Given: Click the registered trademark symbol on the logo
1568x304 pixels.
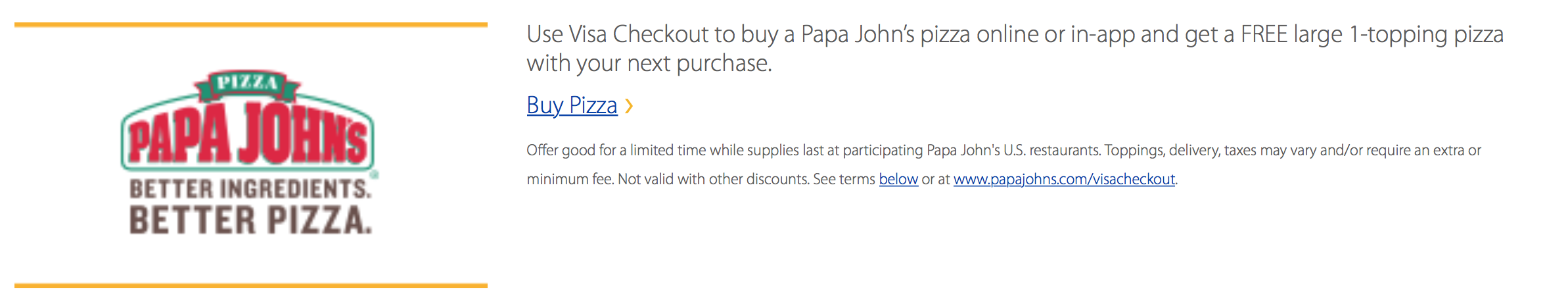Looking at the screenshot, I should 374,174.
